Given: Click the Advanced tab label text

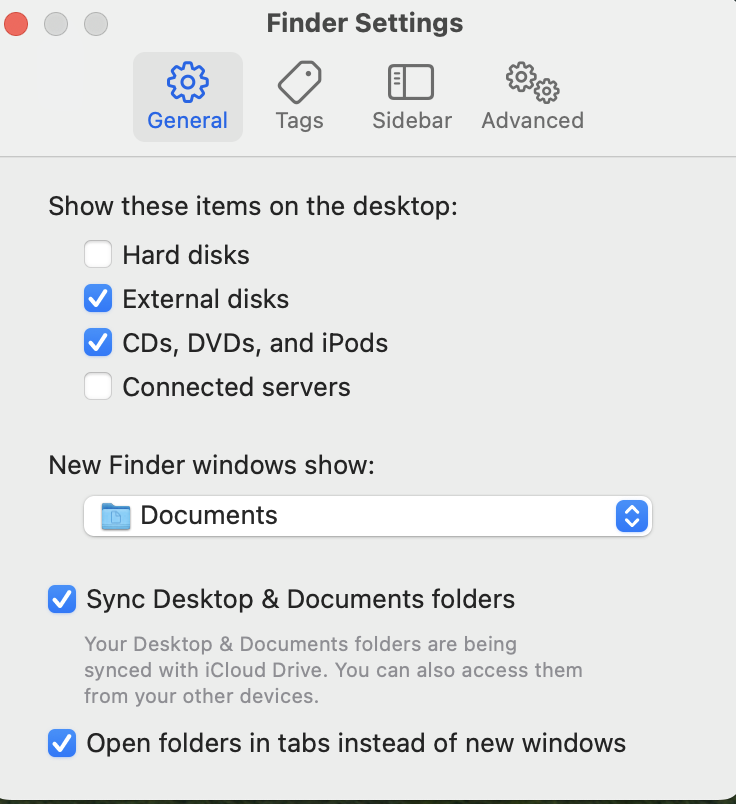Looking at the screenshot, I should click(x=532, y=120).
